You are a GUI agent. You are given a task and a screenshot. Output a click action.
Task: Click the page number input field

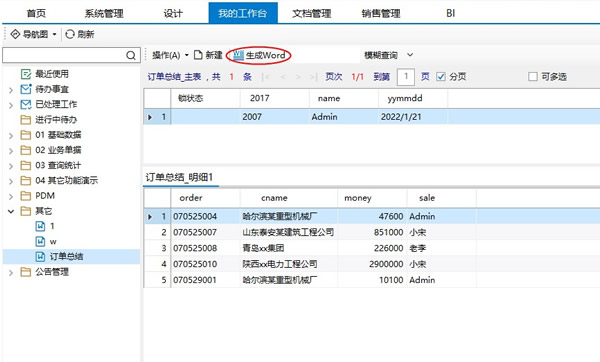406,77
